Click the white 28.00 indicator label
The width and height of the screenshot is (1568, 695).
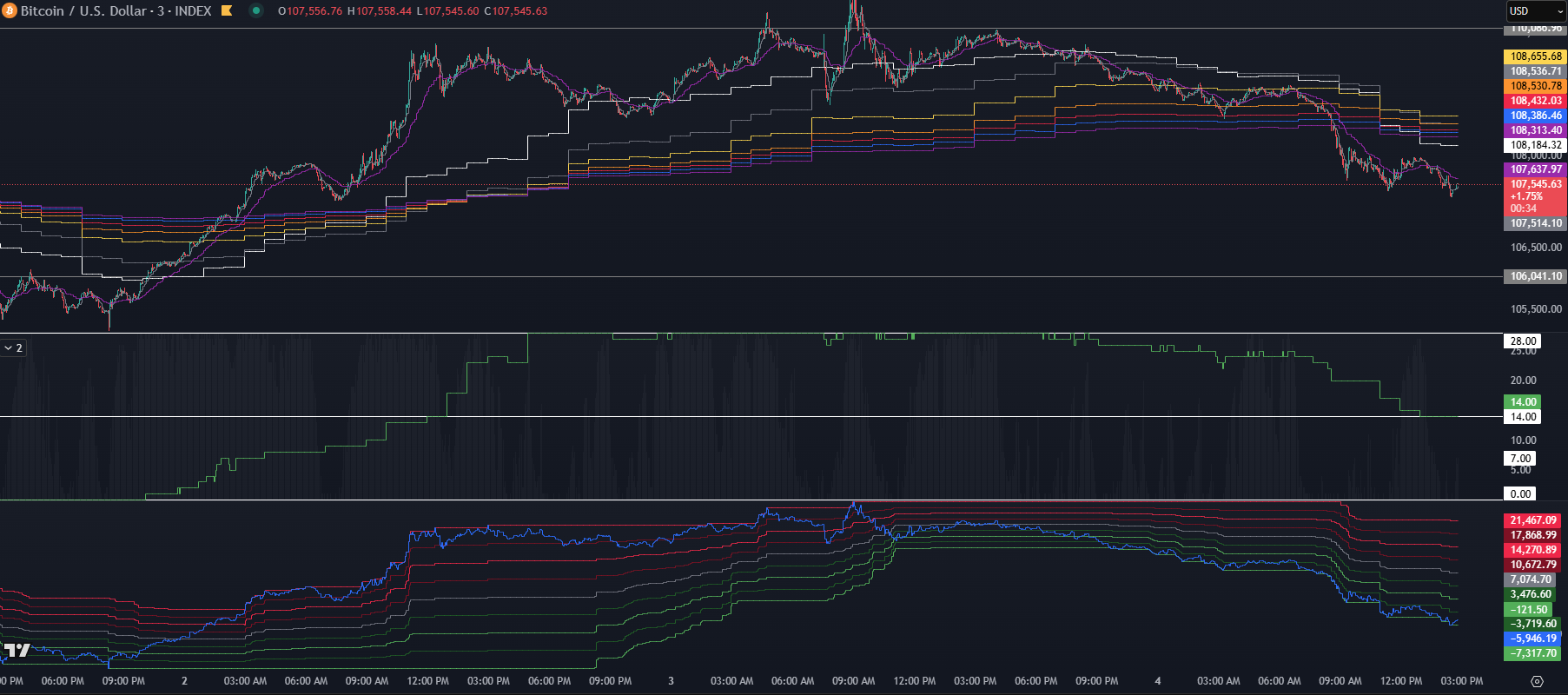1522,341
